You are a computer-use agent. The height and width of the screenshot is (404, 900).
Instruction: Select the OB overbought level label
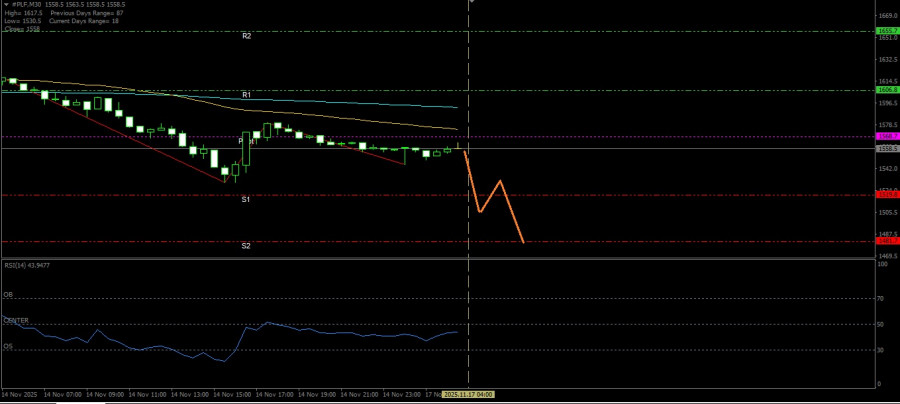tap(8, 295)
